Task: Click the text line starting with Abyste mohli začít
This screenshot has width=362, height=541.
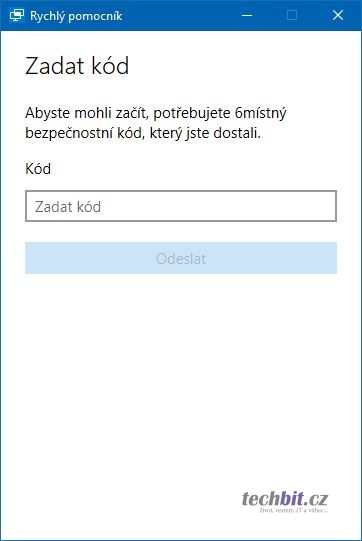Action: pyautogui.click(x=156, y=113)
